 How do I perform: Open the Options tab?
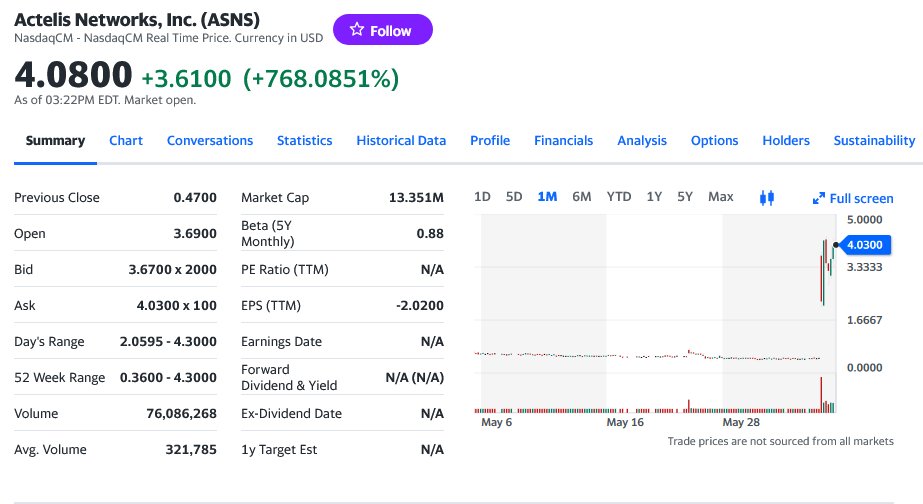pos(714,141)
